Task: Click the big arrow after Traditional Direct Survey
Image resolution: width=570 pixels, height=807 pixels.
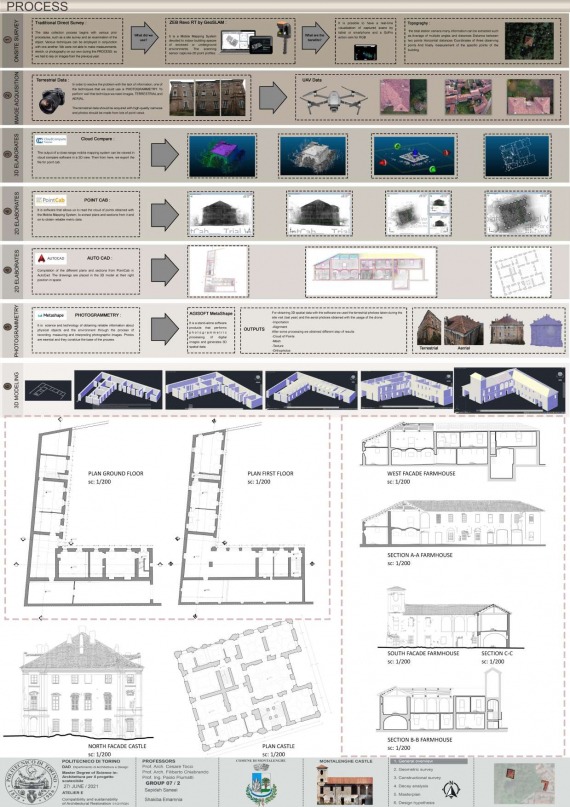Action: pos(144,38)
